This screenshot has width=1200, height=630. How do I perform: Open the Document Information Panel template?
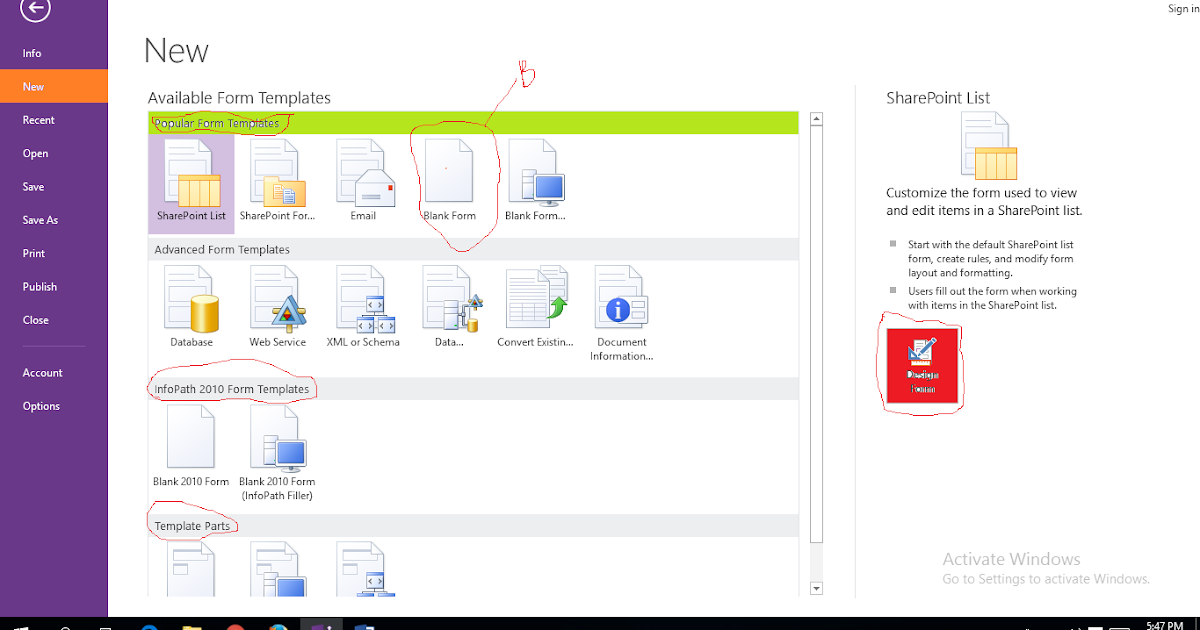(x=621, y=300)
